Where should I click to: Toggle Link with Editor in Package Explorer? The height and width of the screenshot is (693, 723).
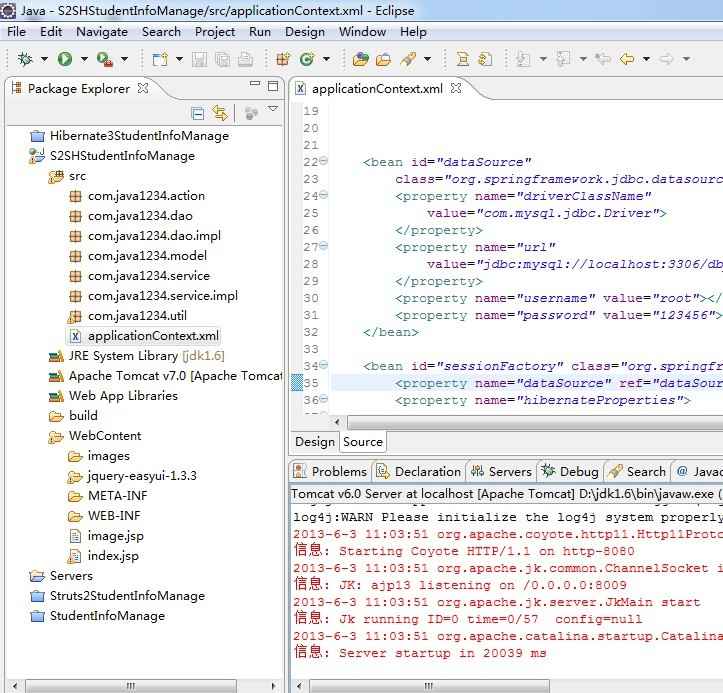[x=220, y=113]
